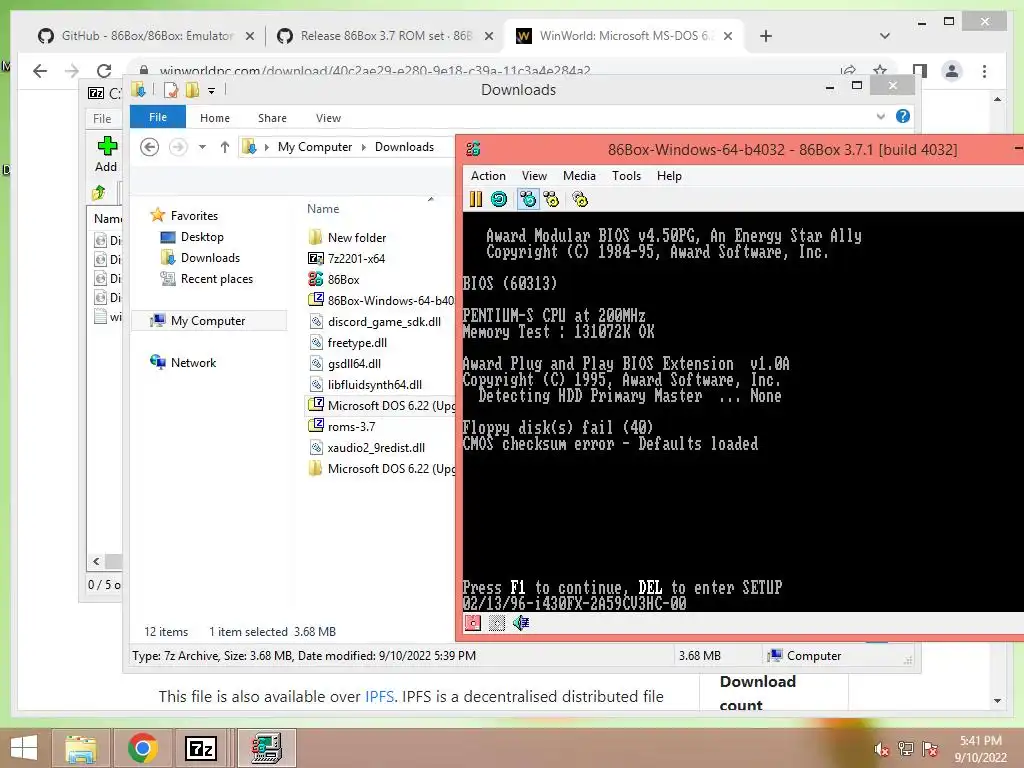Click My Computer in the address breadcrumb
The width and height of the screenshot is (1024, 768).
[315, 147]
